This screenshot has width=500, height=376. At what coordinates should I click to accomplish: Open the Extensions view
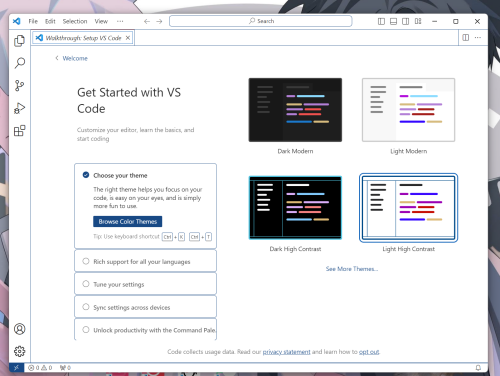pos(19,131)
